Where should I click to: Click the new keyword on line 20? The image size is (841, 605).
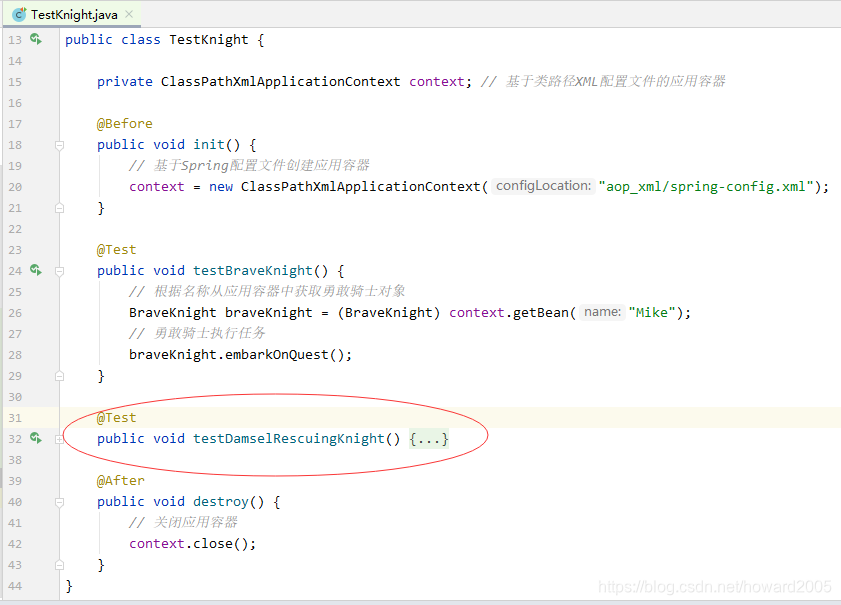221,187
